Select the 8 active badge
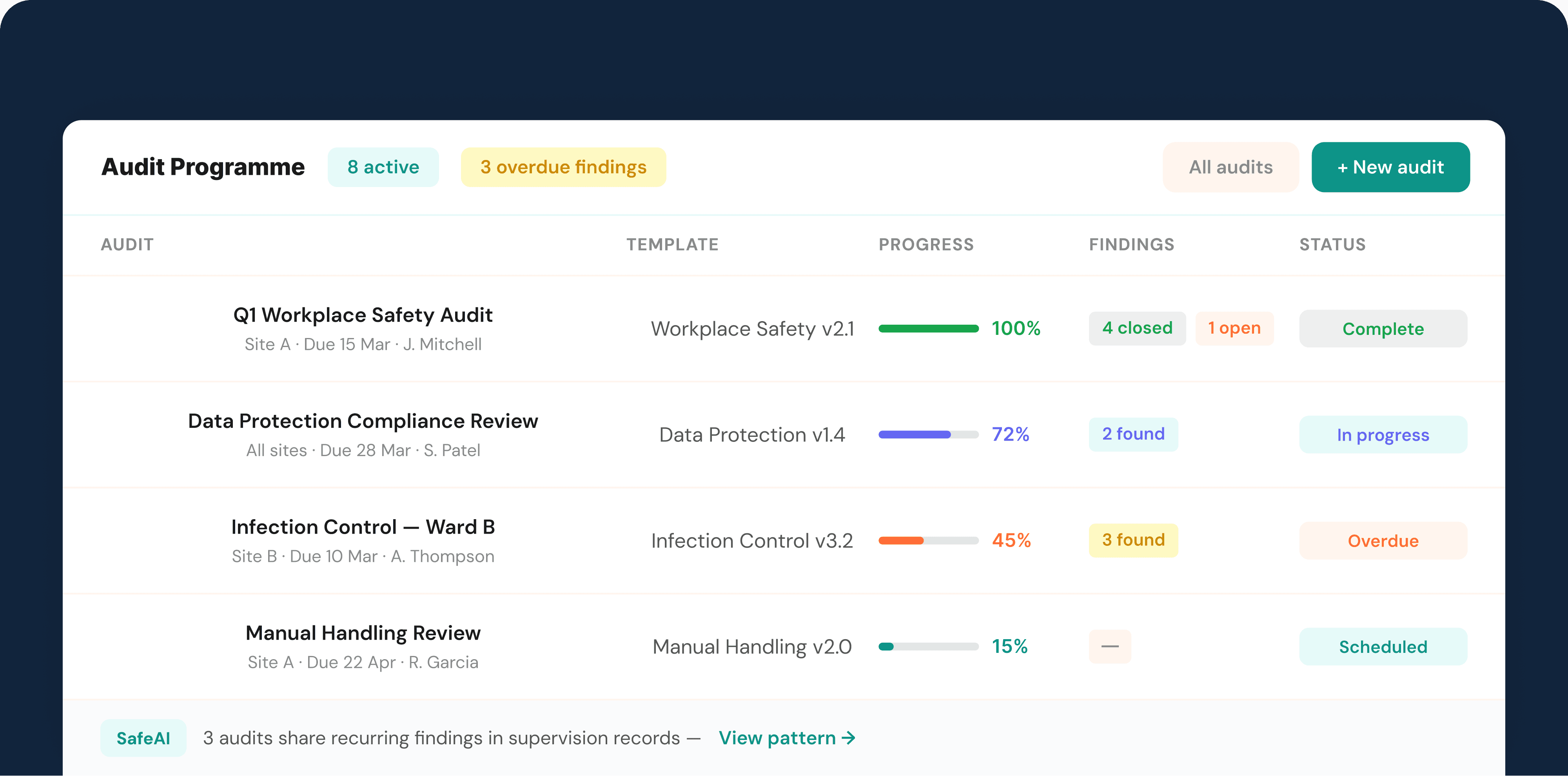The height and width of the screenshot is (776, 1568). pos(383,167)
